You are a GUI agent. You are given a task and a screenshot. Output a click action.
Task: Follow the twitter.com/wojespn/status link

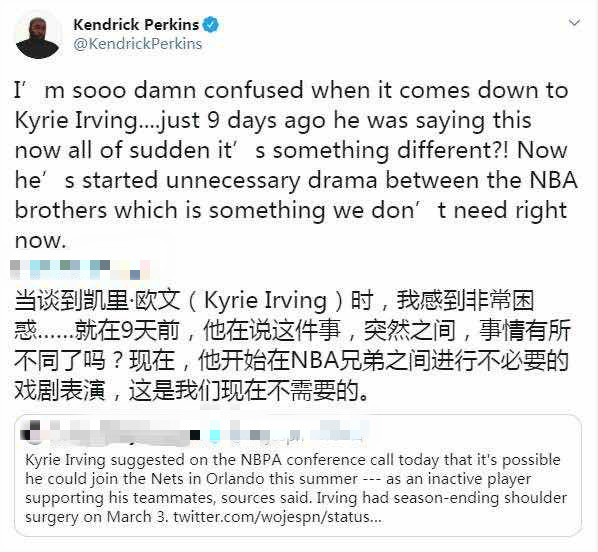click(x=277, y=517)
